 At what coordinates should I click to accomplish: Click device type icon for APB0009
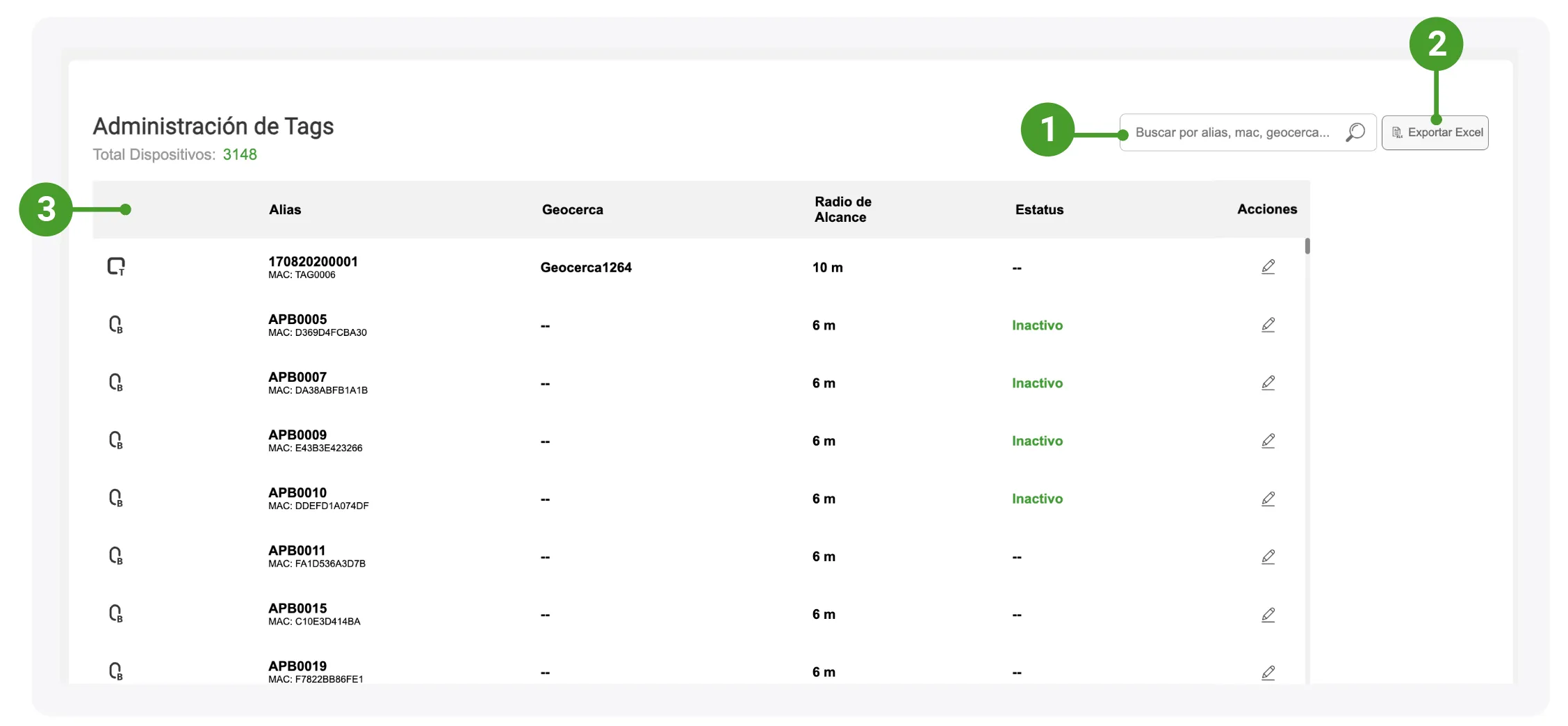pyautogui.click(x=116, y=440)
